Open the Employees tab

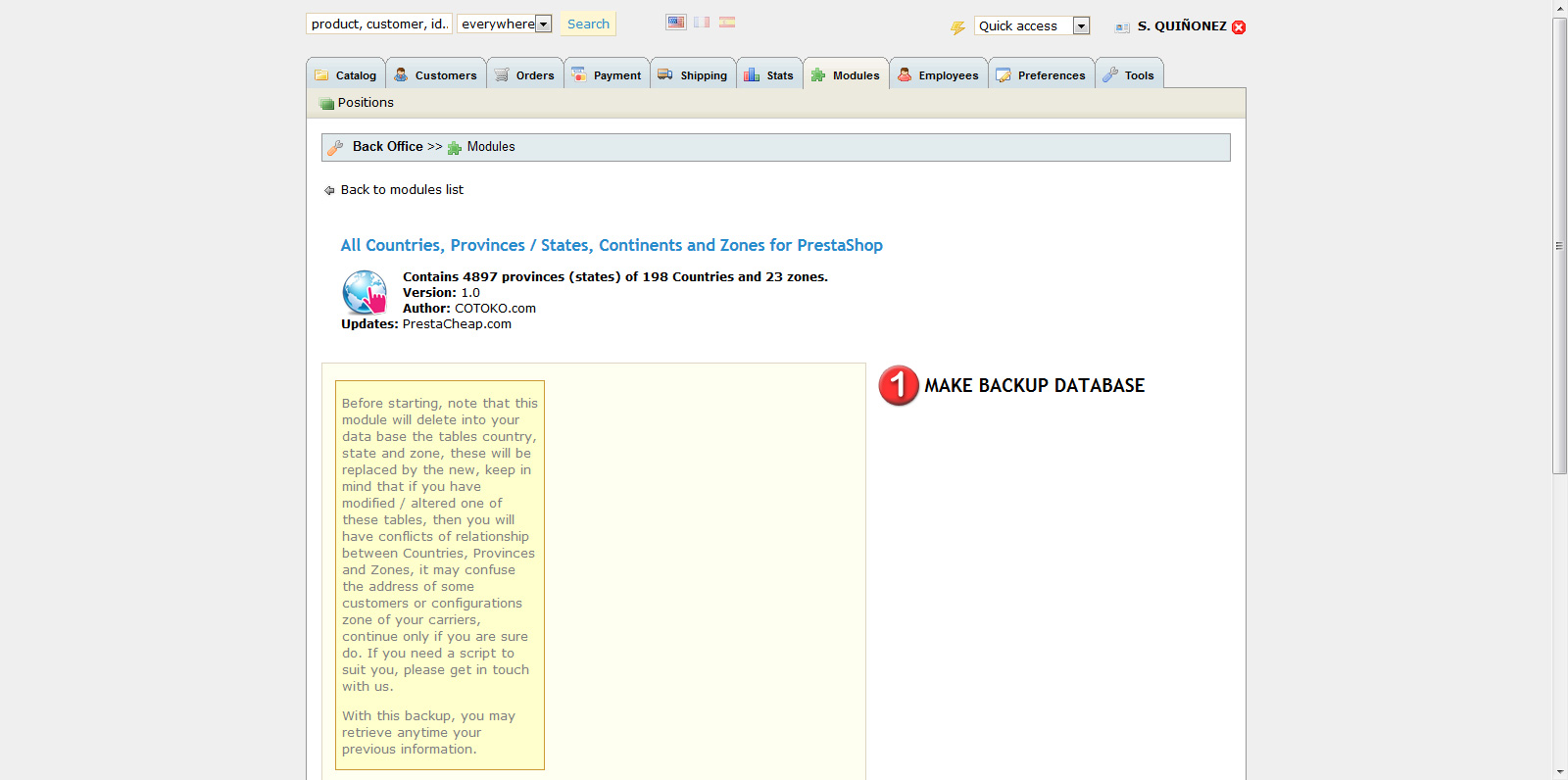click(x=939, y=74)
